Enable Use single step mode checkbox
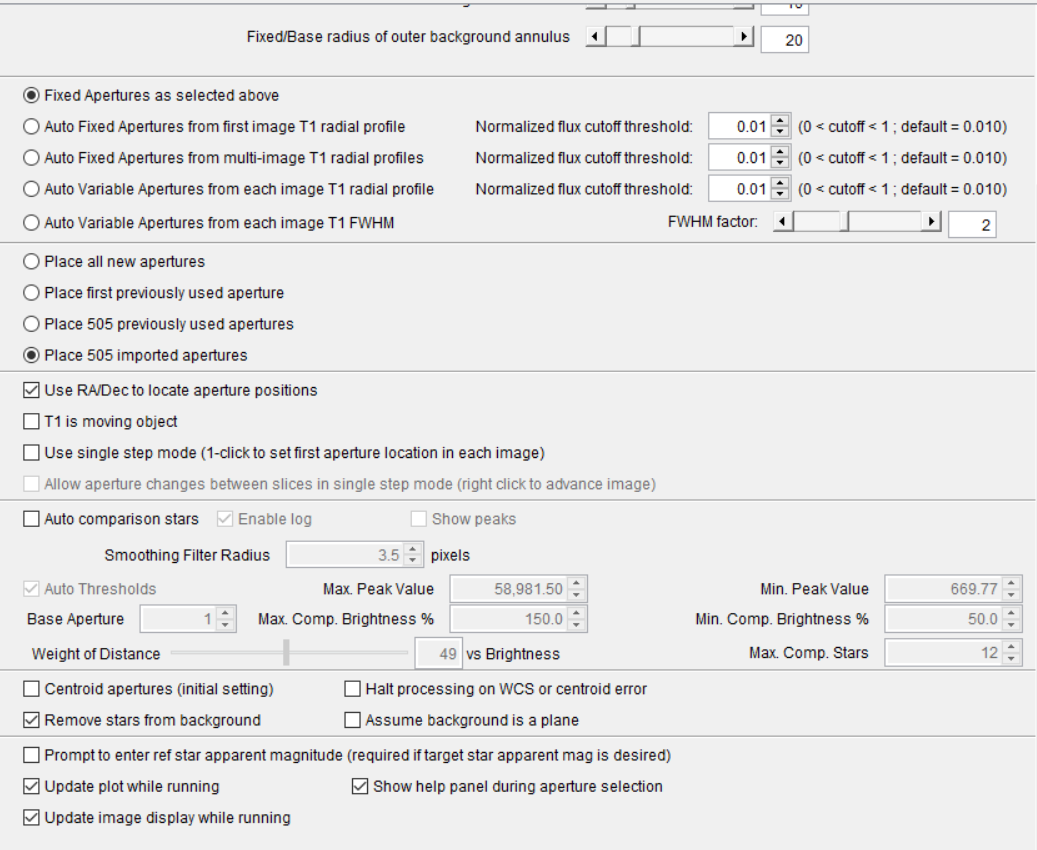The height and width of the screenshot is (850, 1037). [31, 453]
